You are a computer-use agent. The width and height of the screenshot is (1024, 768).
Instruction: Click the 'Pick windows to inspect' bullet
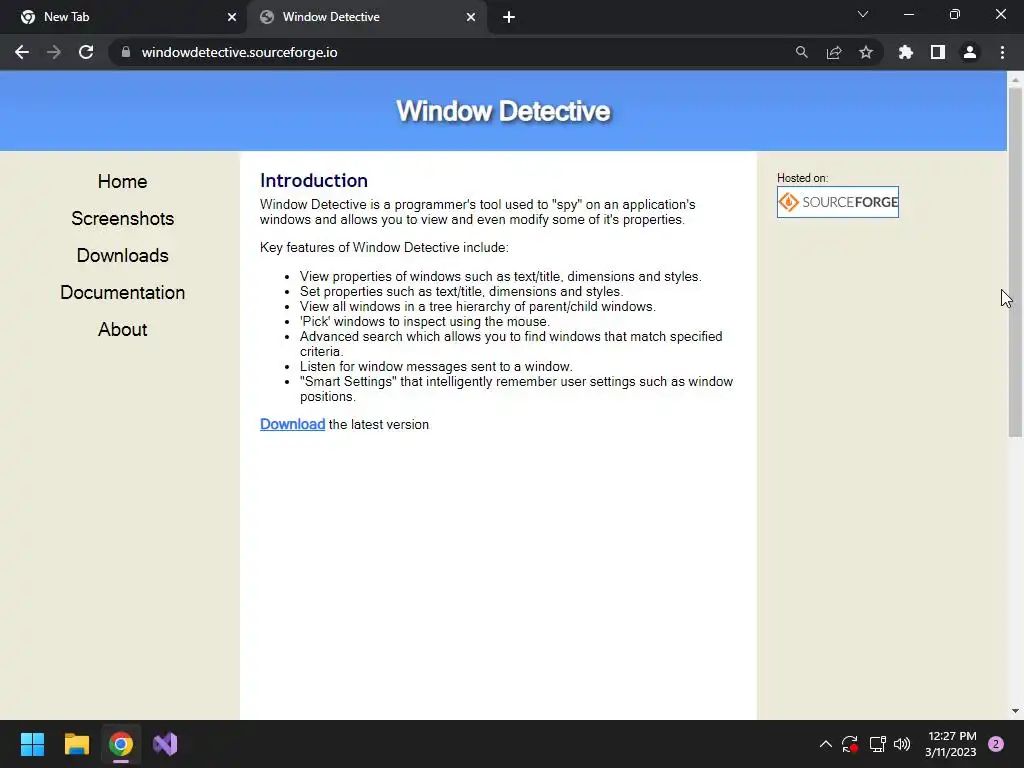(424, 321)
